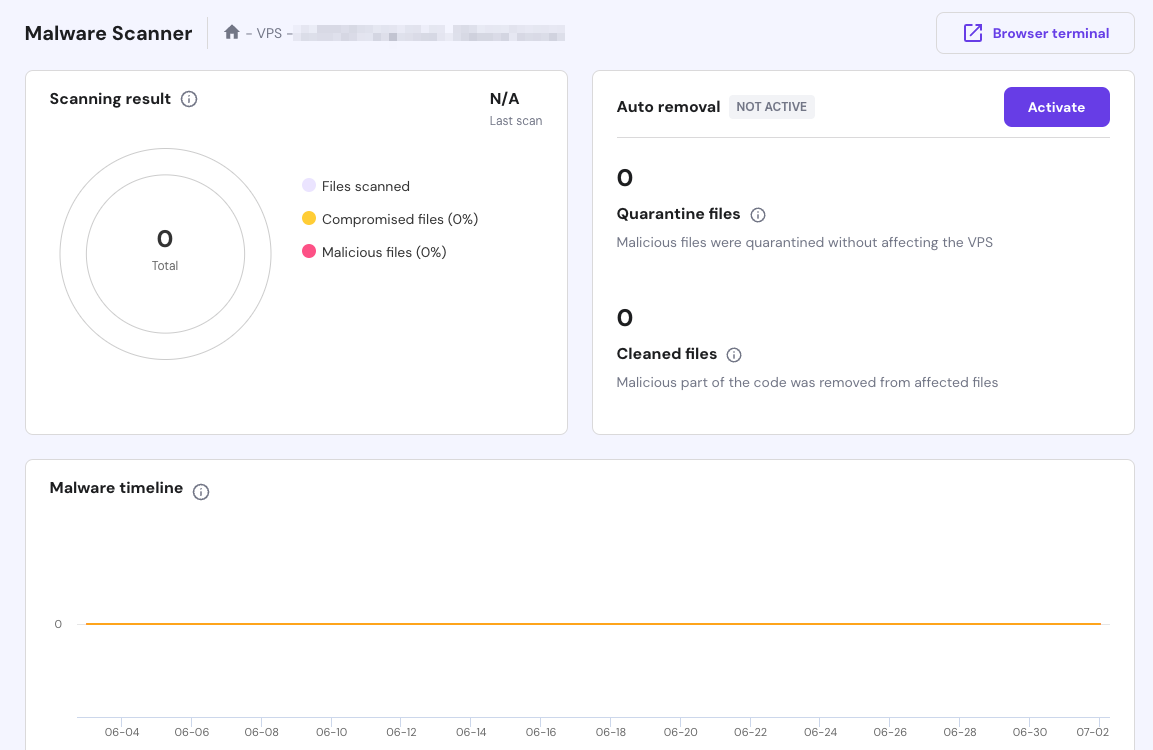Click the external-link icon on Browser terminal

coord(971,32)
